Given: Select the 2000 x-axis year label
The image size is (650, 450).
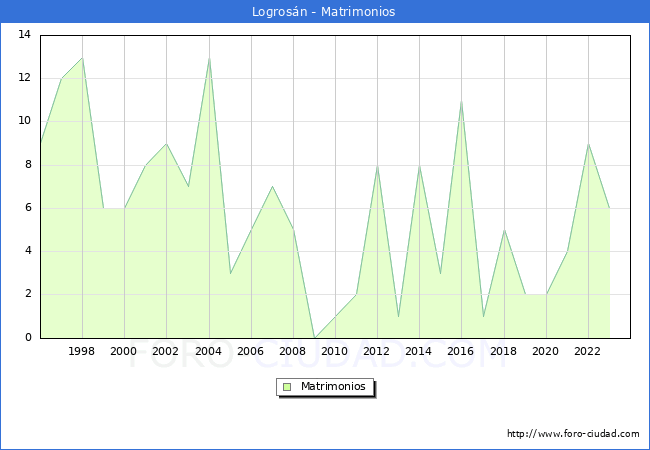Looking at the screenshot, I should [x=124, y=351].
